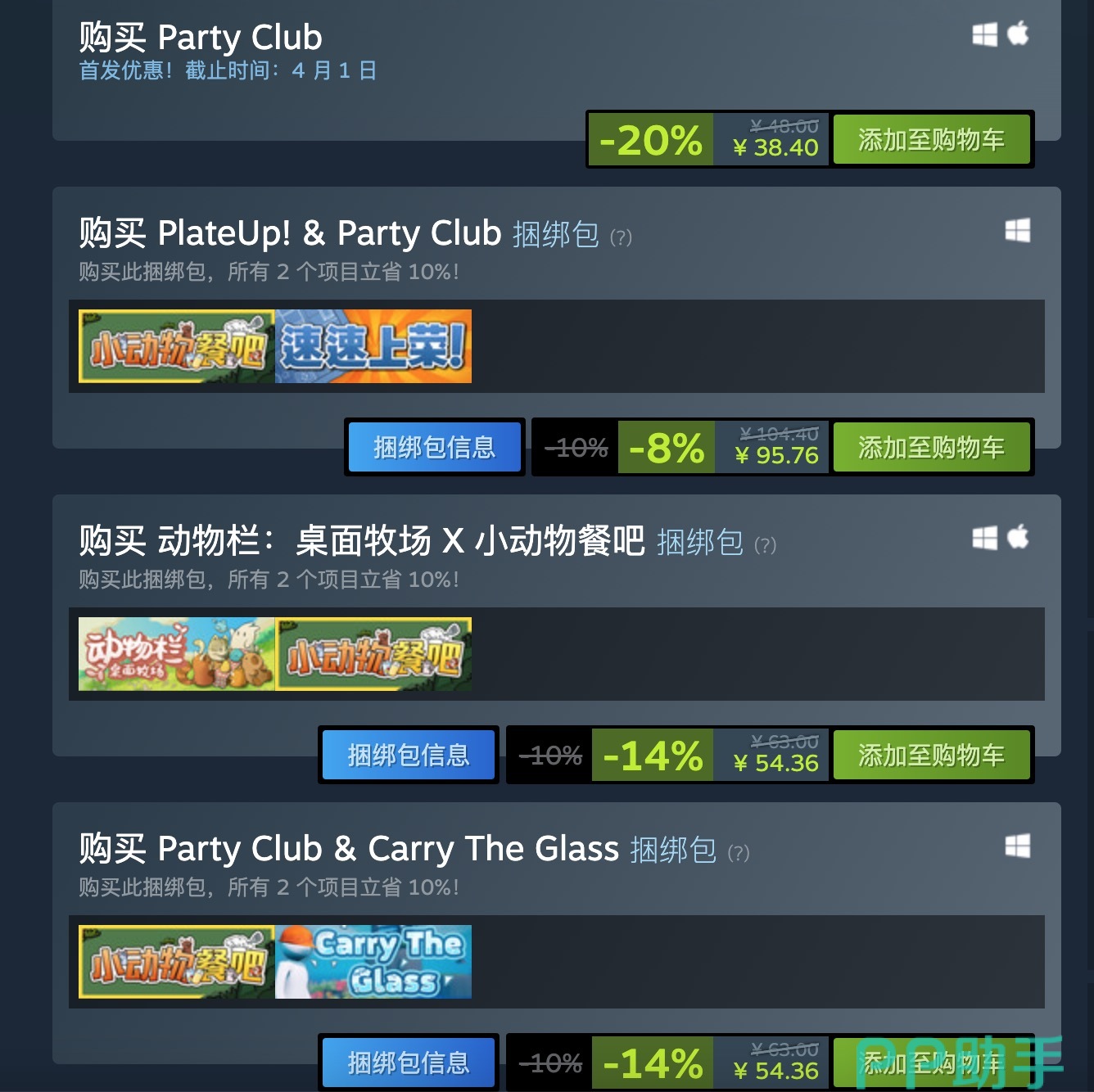Open the 速速上菜! game thumbnail
Viewport: 1094px width, 1092px height.
click(373, 346)
